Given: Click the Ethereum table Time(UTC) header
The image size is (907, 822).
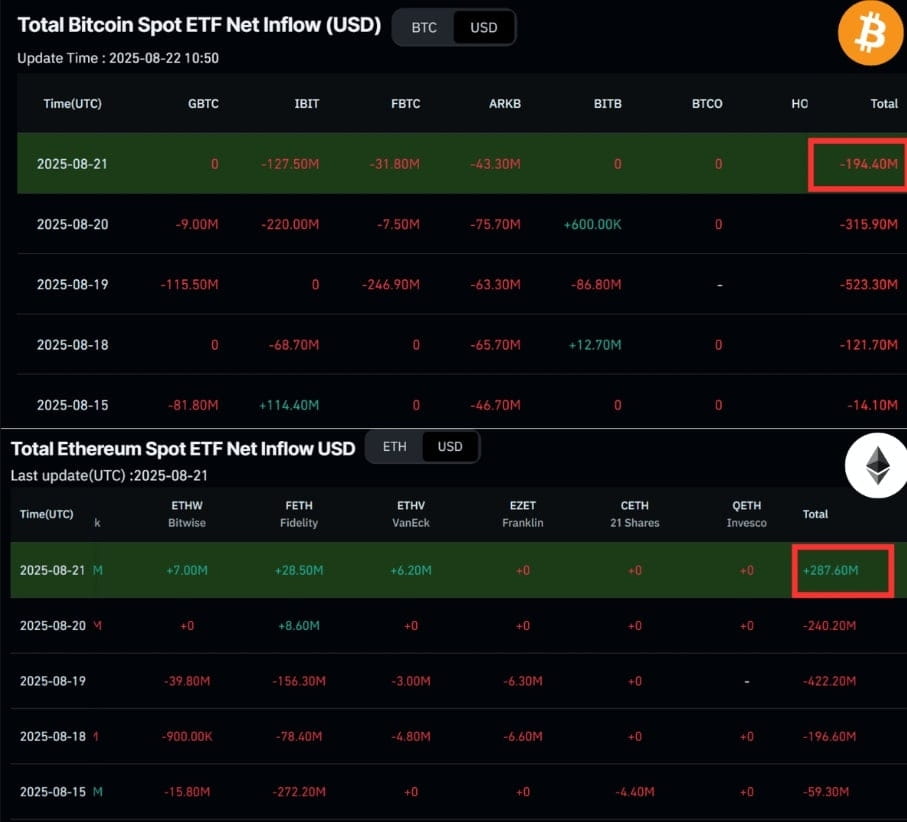Looking at the screenshot, I should click(x=46, y=514).
